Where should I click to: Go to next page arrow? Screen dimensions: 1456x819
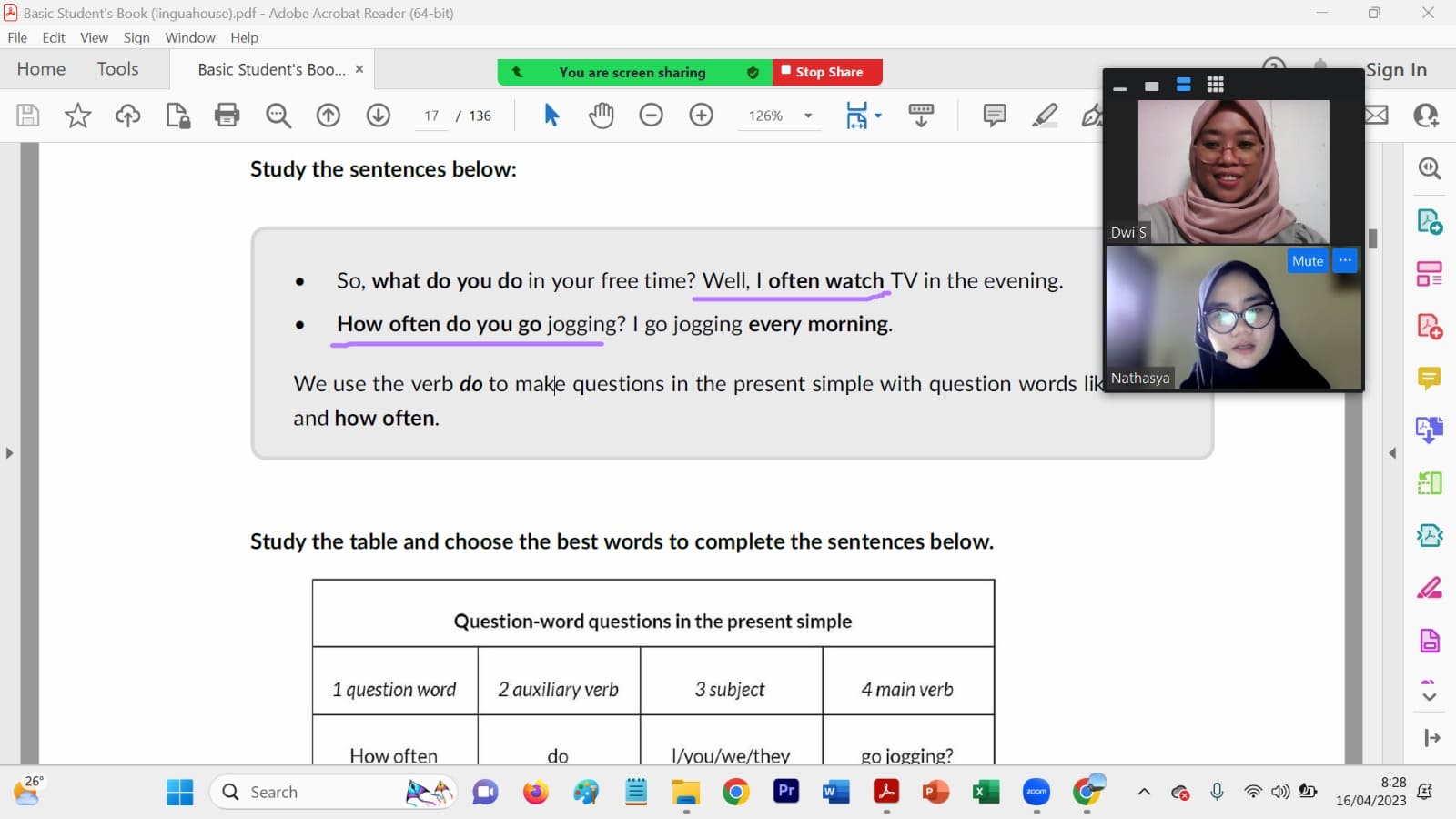tap(378, 116)
